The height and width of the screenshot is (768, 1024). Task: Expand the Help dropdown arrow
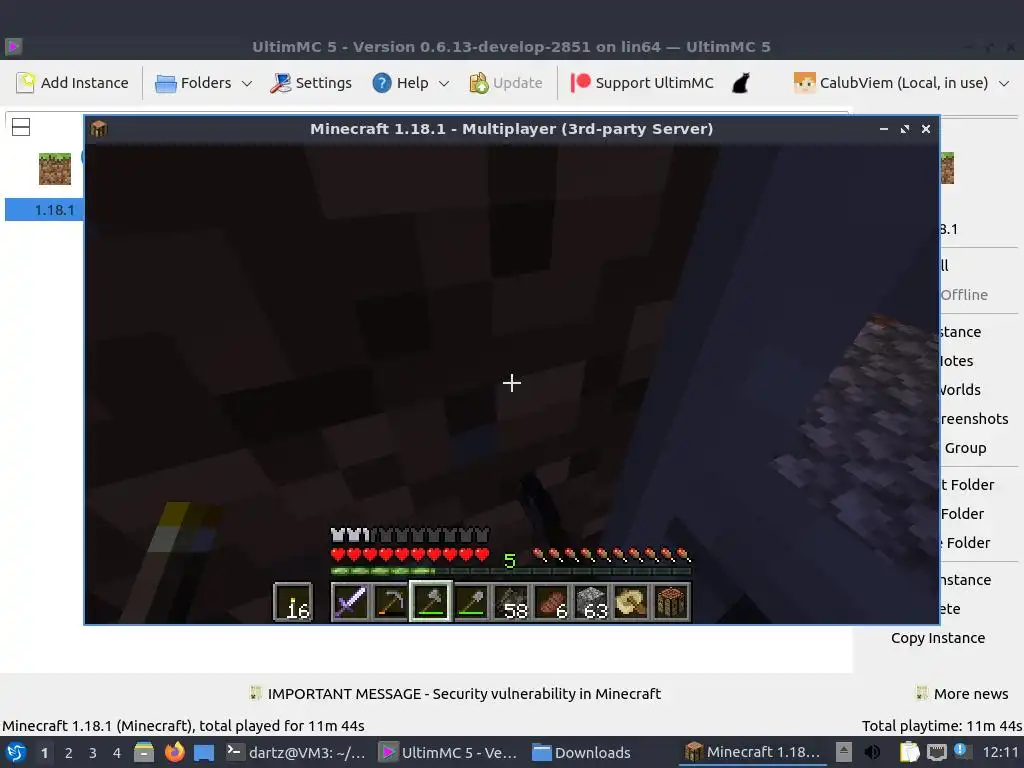(444, 84)
